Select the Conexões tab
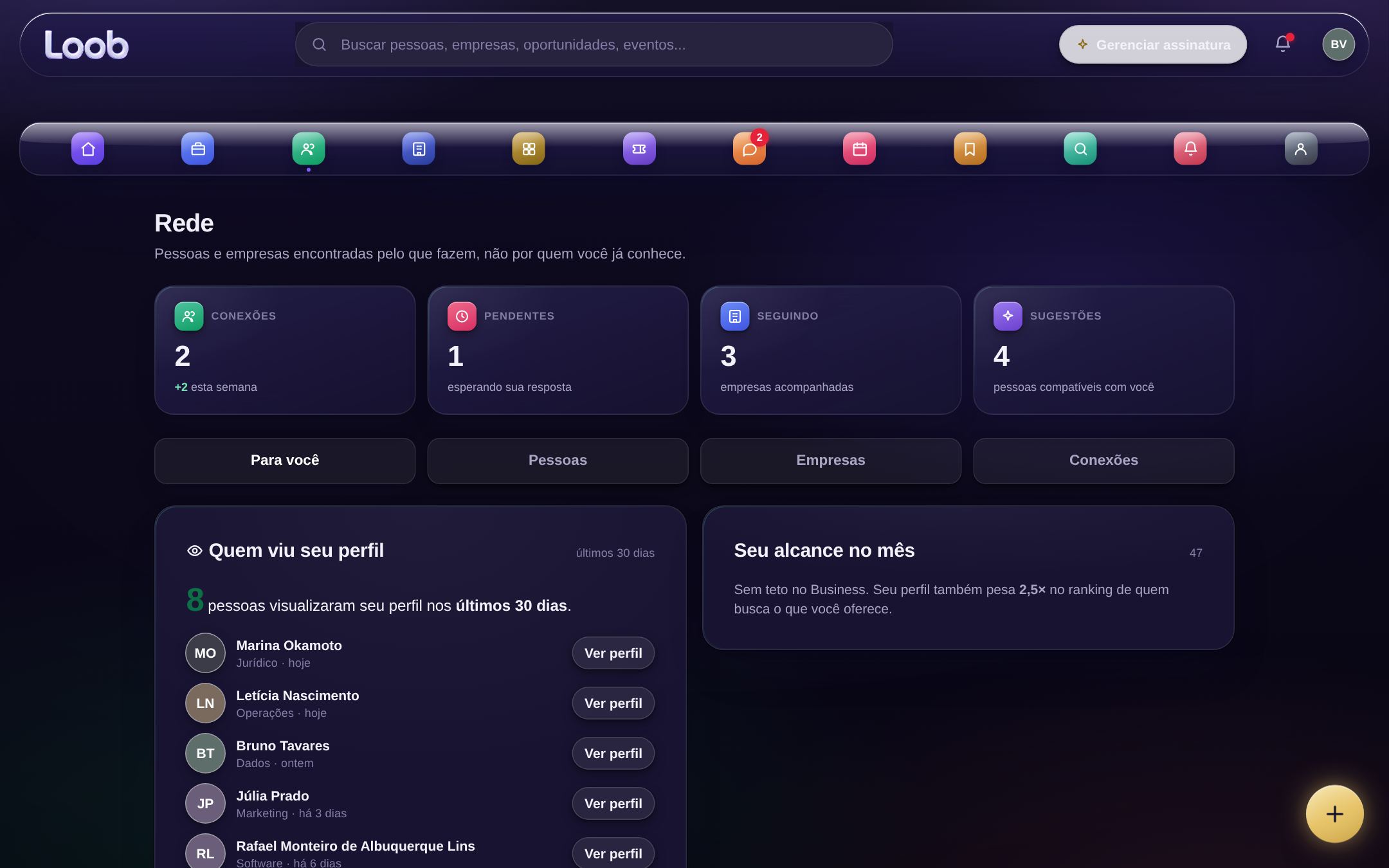This screenshot has width=1389, height=868. (1103, 460)
